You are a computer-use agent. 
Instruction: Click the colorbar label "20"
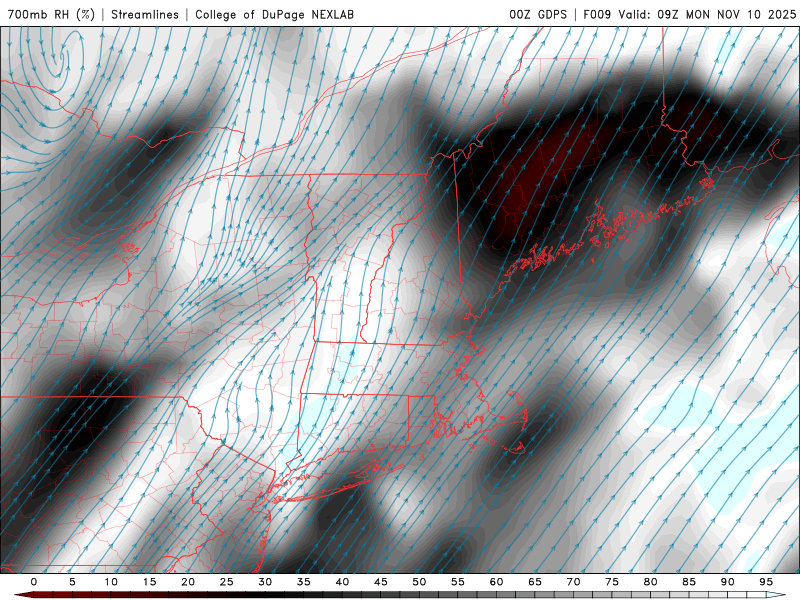[188, 582]
